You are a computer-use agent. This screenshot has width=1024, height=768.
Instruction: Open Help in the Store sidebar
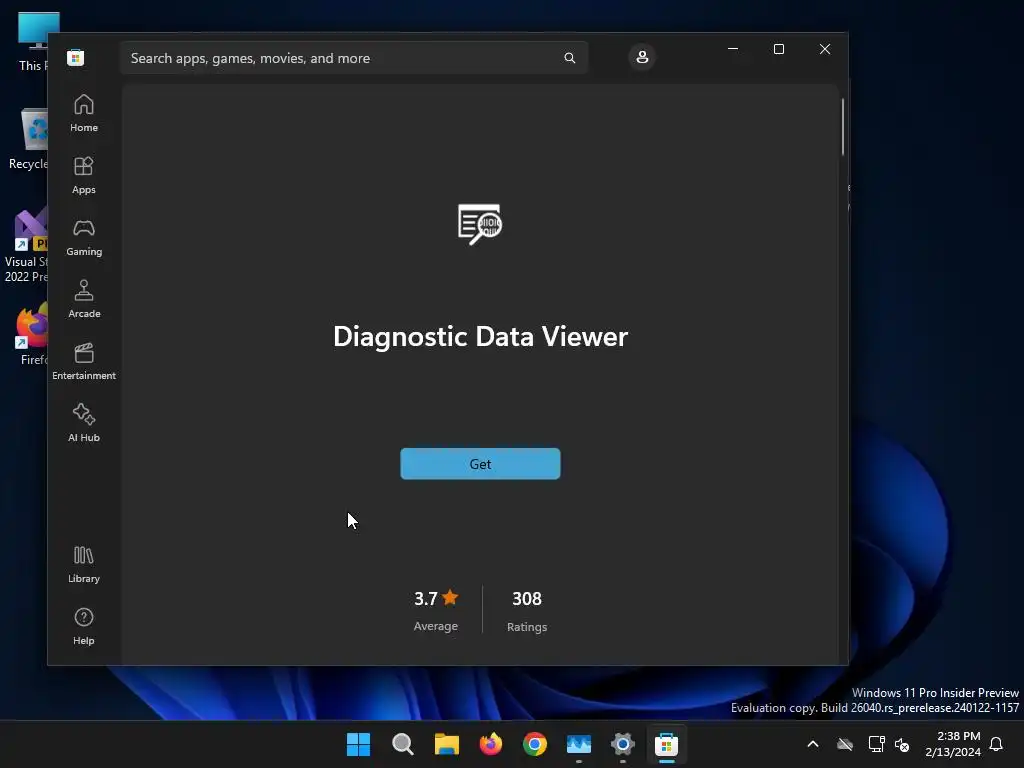tap(84, 627)
